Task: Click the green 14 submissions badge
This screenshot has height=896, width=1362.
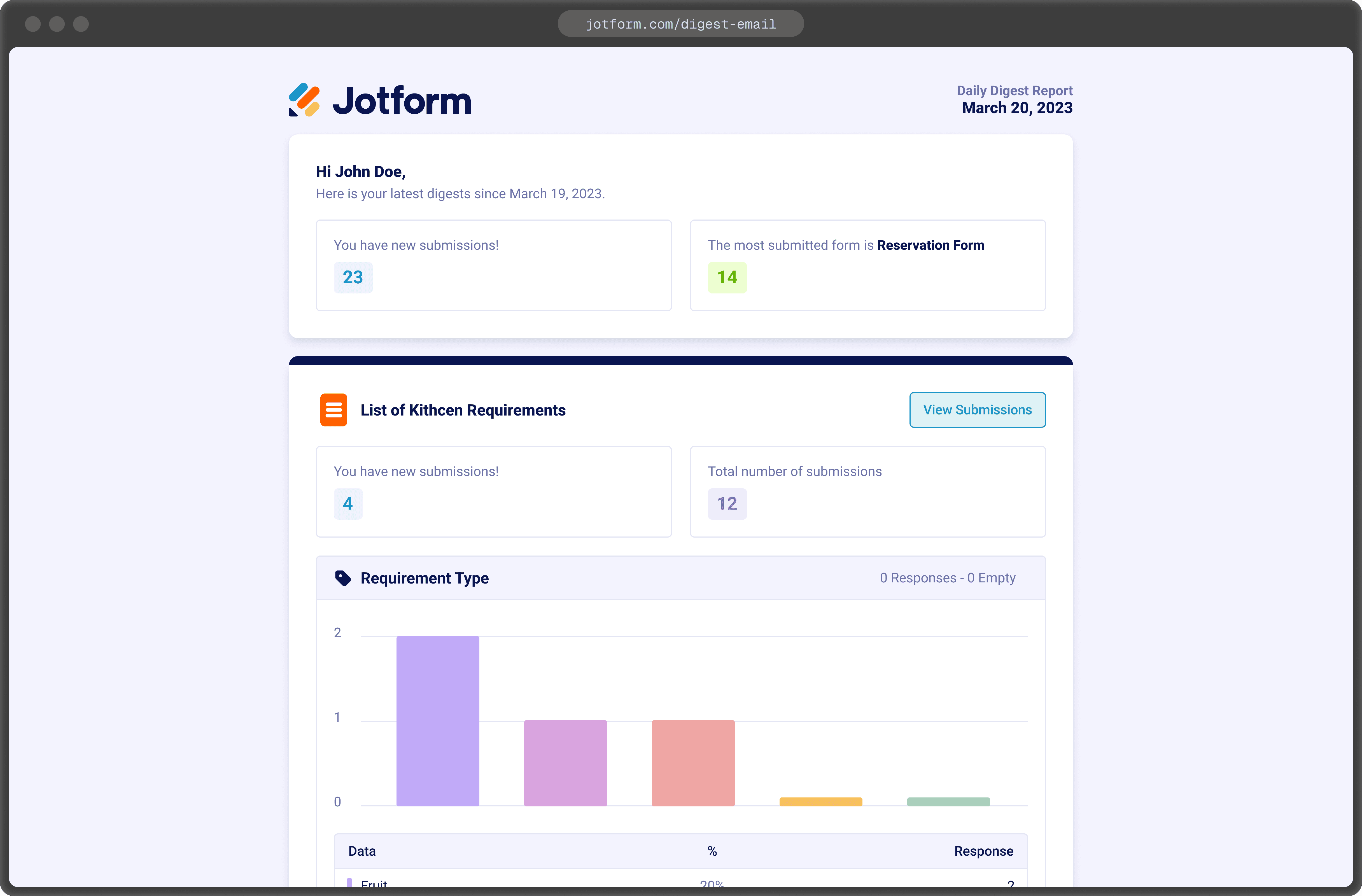Action: [727, 277]
